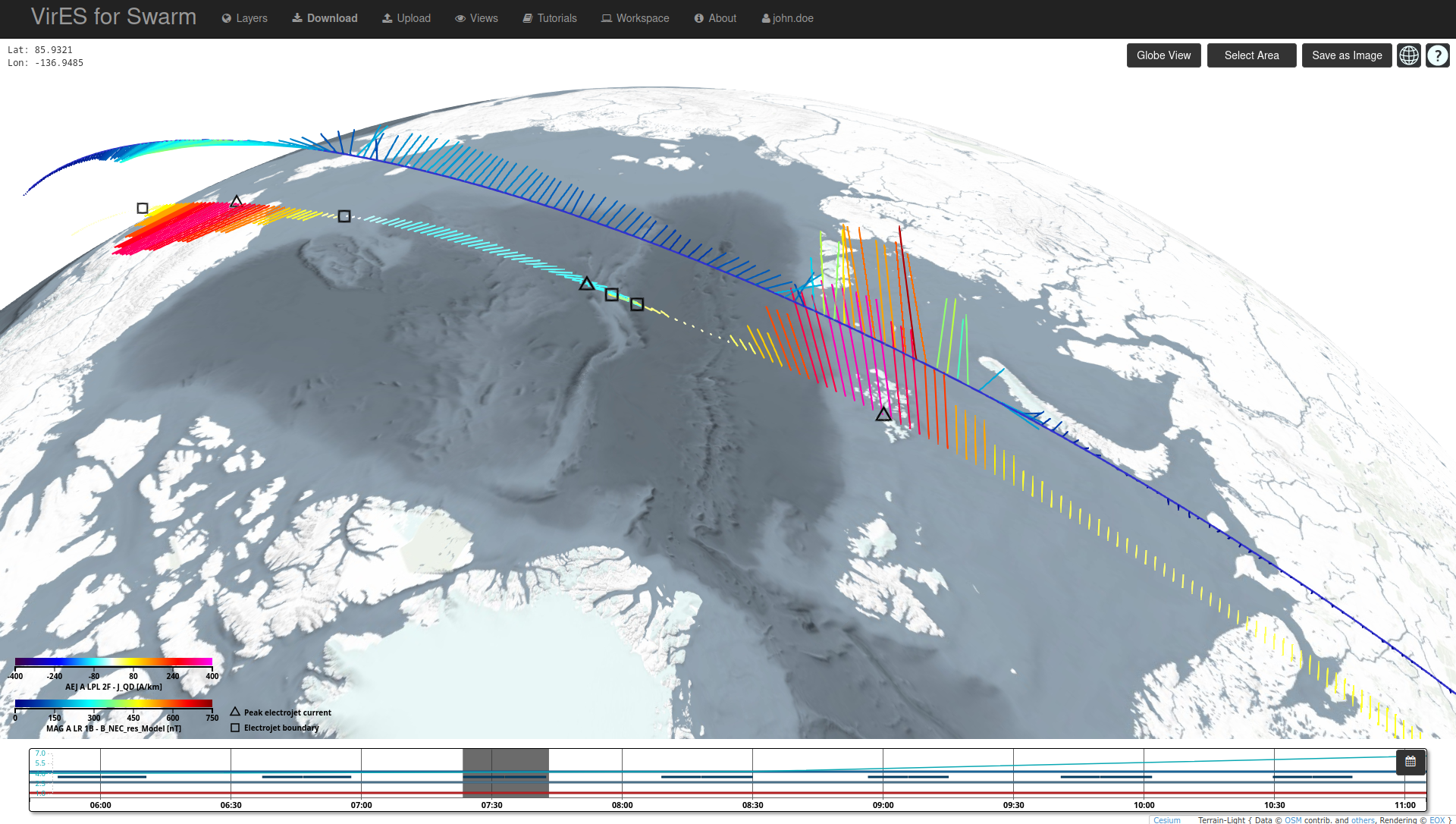This screenshot has width=1456, height=824.
Task: Click the Save as Image button
Action: click(x=1347, y=55)
